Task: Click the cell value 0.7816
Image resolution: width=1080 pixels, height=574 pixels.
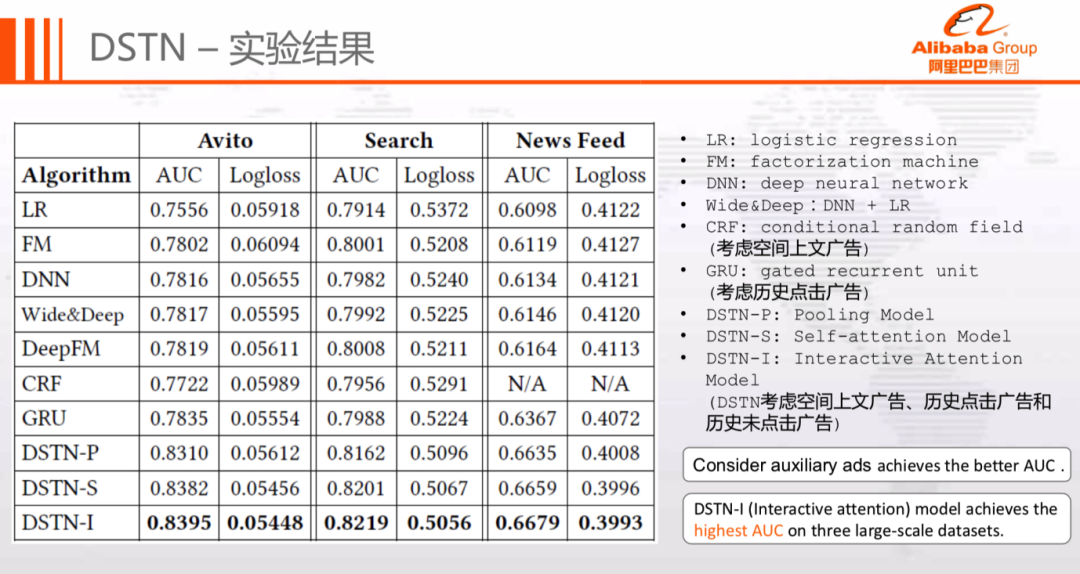Action: click(179, 279)
